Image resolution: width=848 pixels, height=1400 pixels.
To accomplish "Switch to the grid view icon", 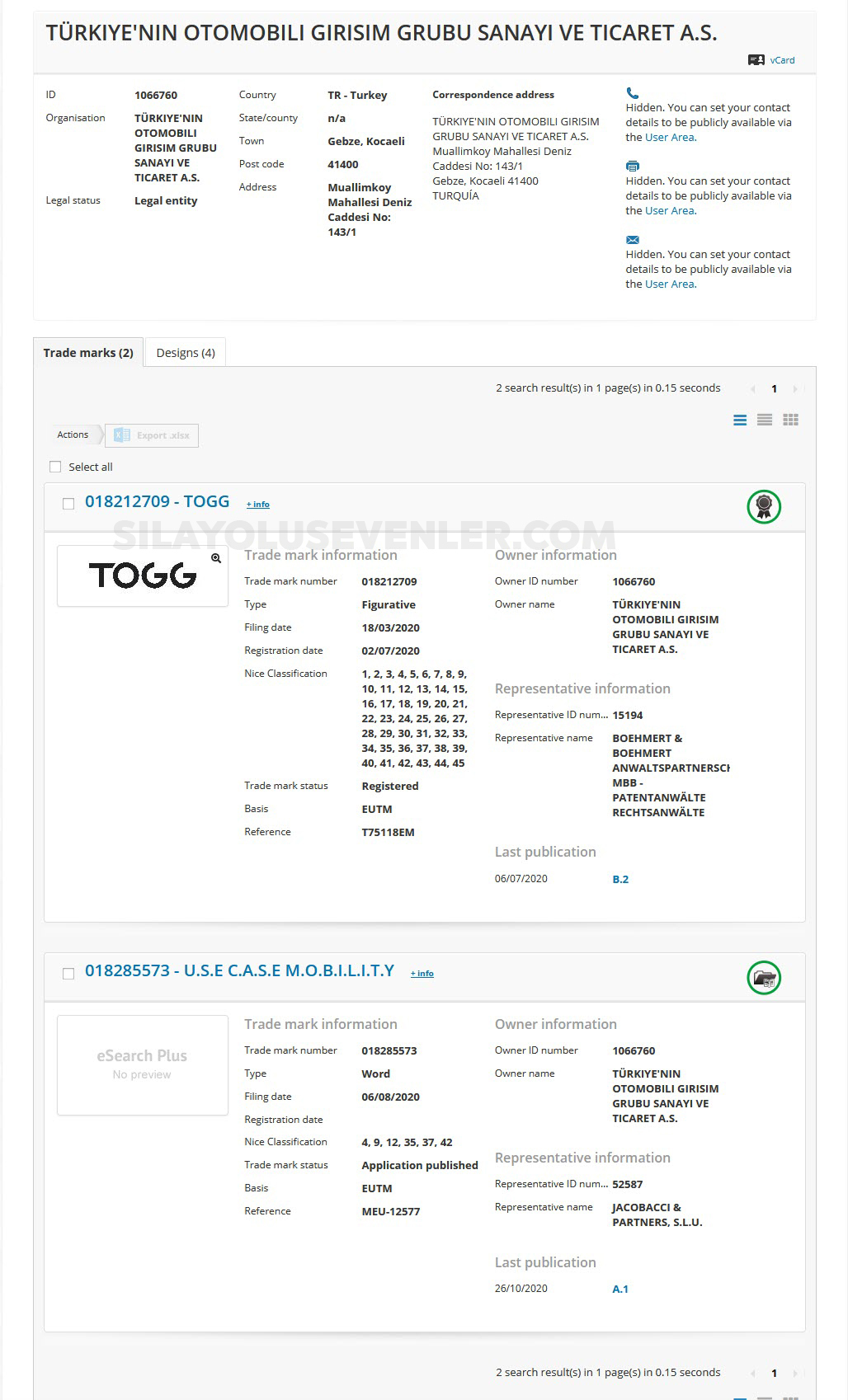I will (x=790, y=420).
